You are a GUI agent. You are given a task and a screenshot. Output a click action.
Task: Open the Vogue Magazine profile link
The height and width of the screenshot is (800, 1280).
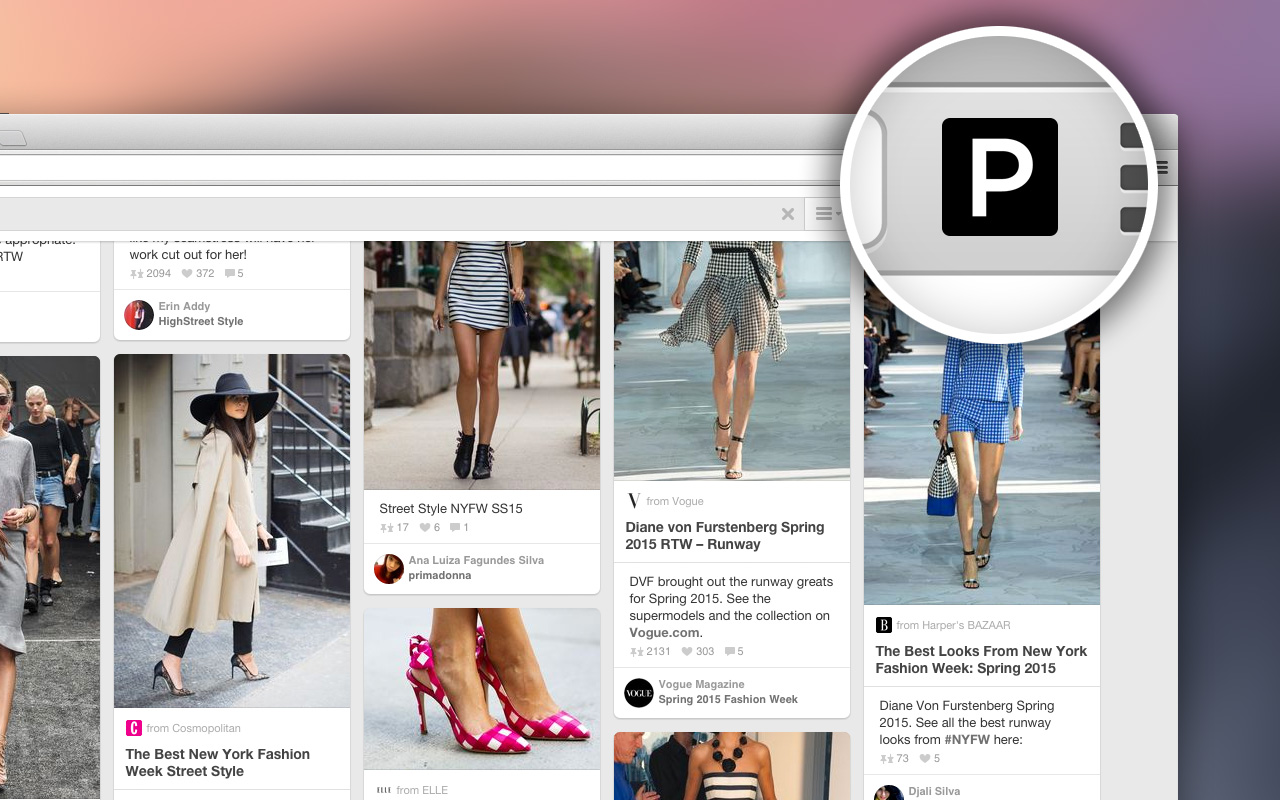click(701, 684)
